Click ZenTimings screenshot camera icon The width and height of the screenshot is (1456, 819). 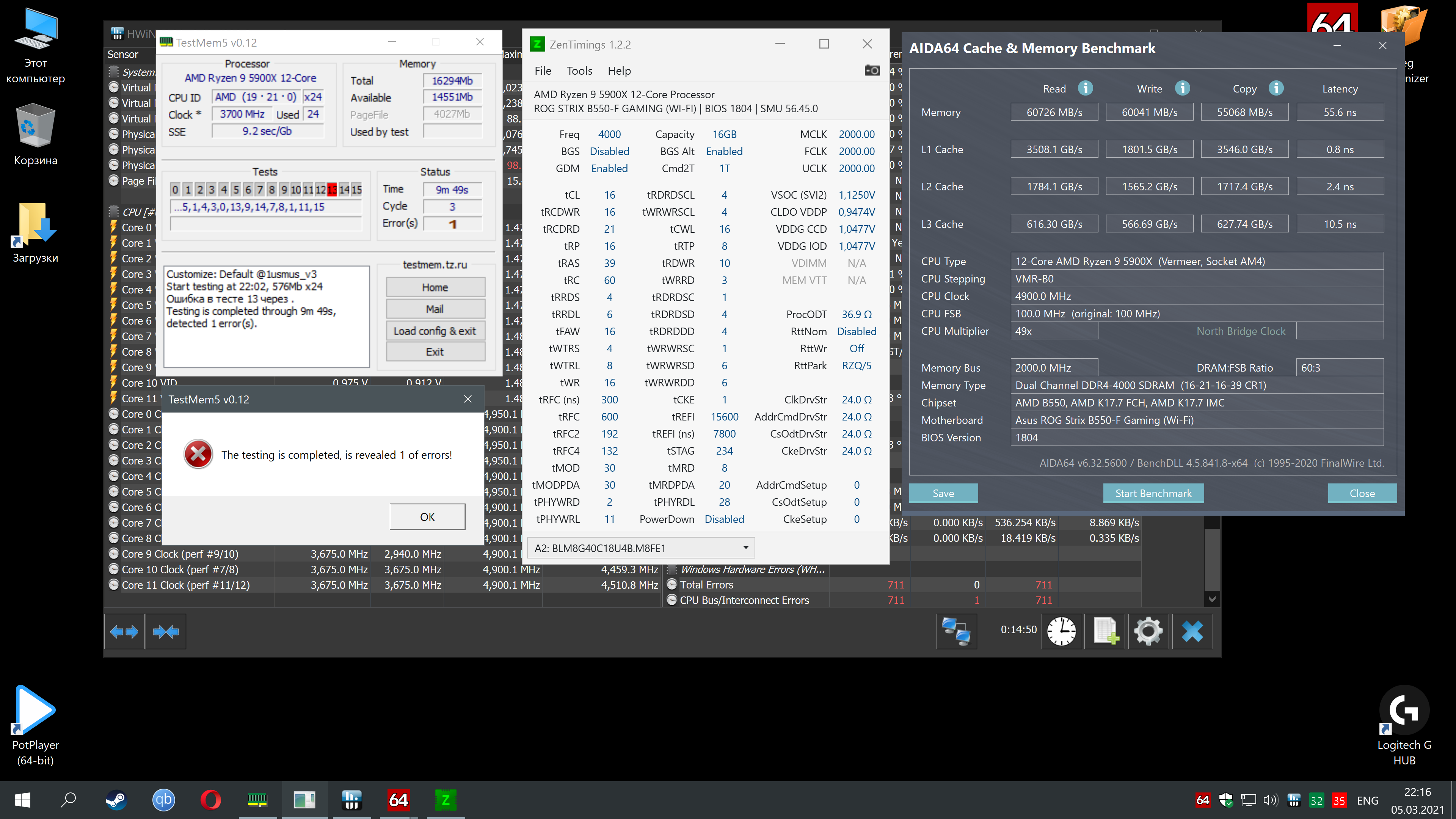pyautogui.click(x=872, y=70)
